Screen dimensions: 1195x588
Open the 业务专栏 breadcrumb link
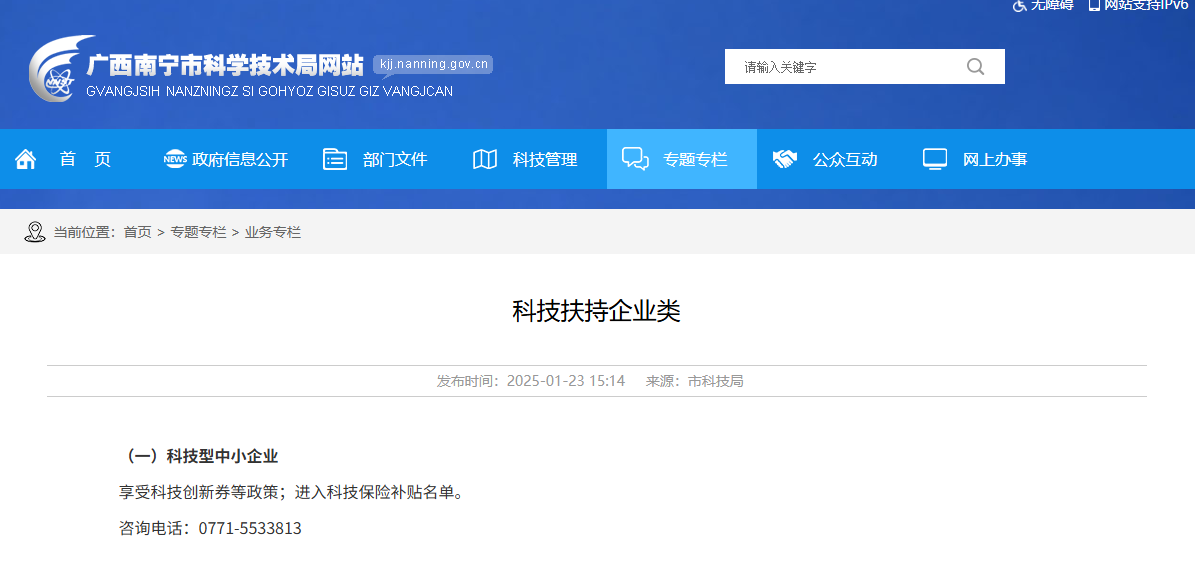pyautogui.click(x=272, y=231)
